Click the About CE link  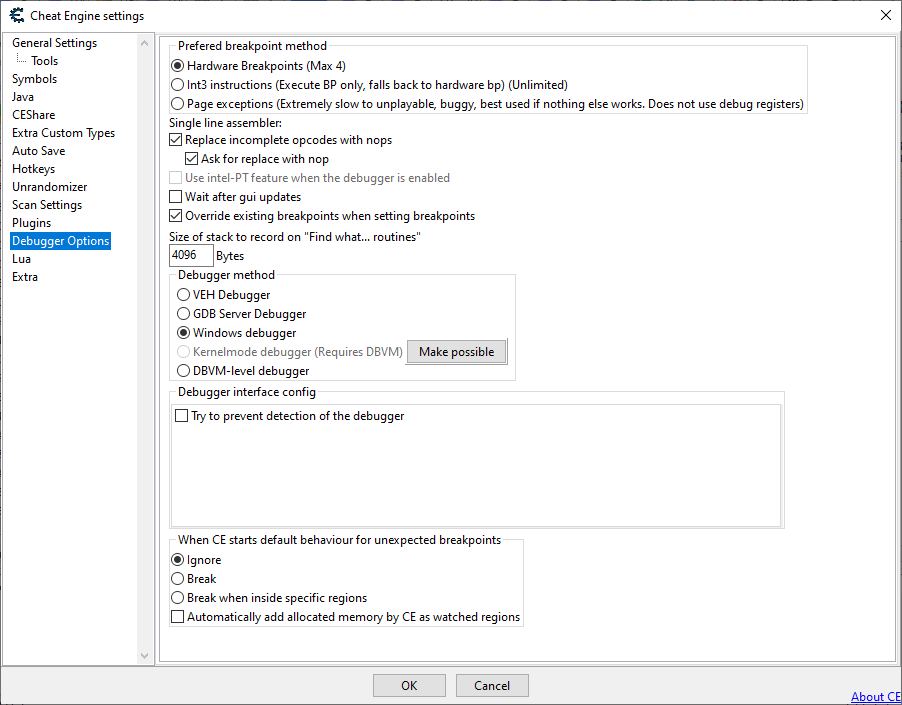875,697
